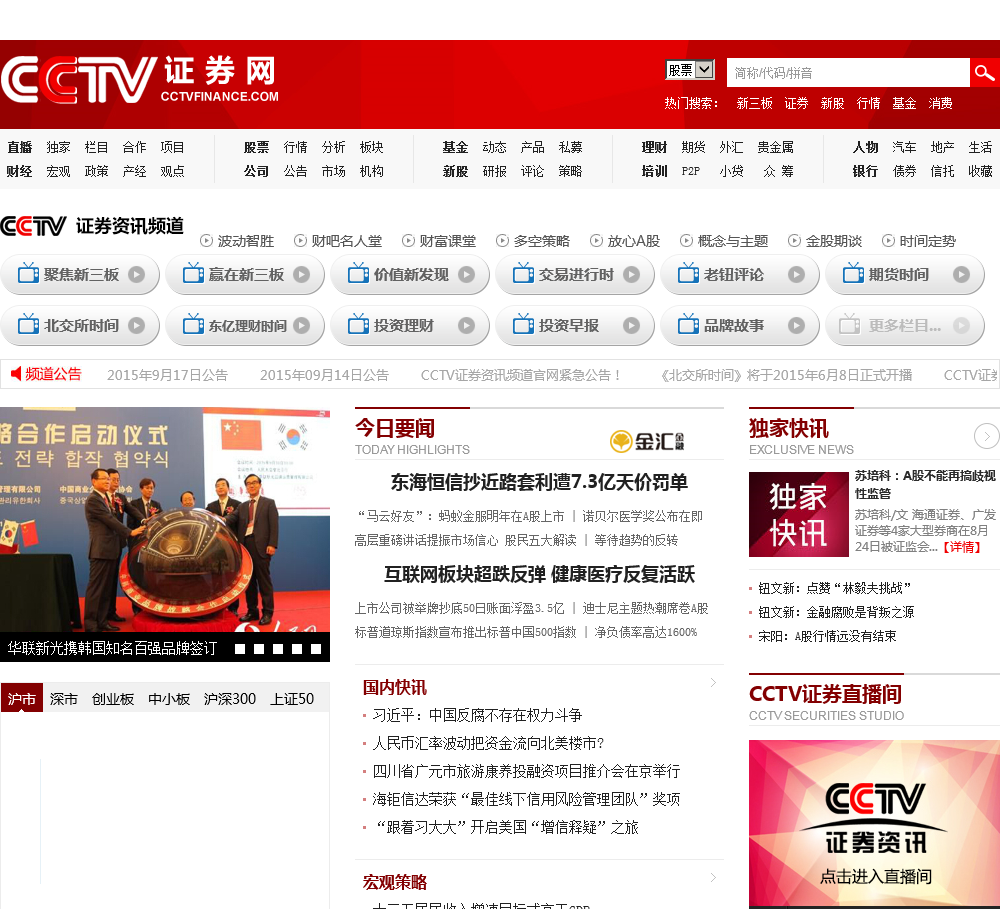
Task: Open 2015年9月17日公告 notice
Action: point(167,375)
